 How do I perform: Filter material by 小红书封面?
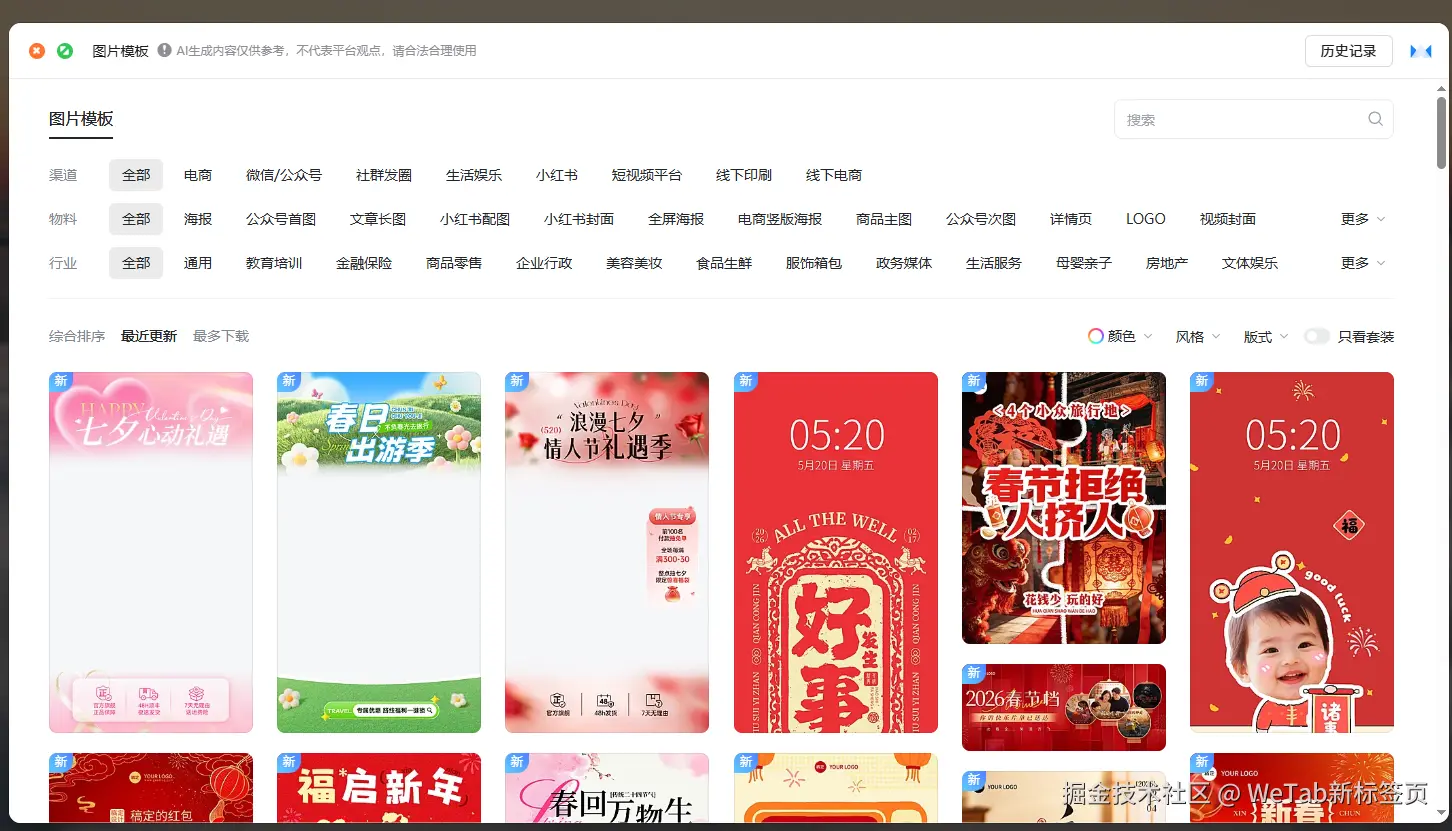pyautogui.click(x=579, y=219)
